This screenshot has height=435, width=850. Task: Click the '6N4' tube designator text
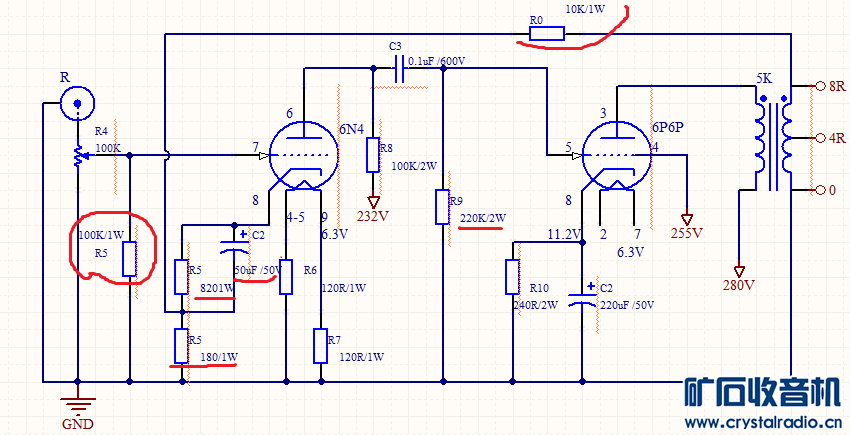click(352, 130)
